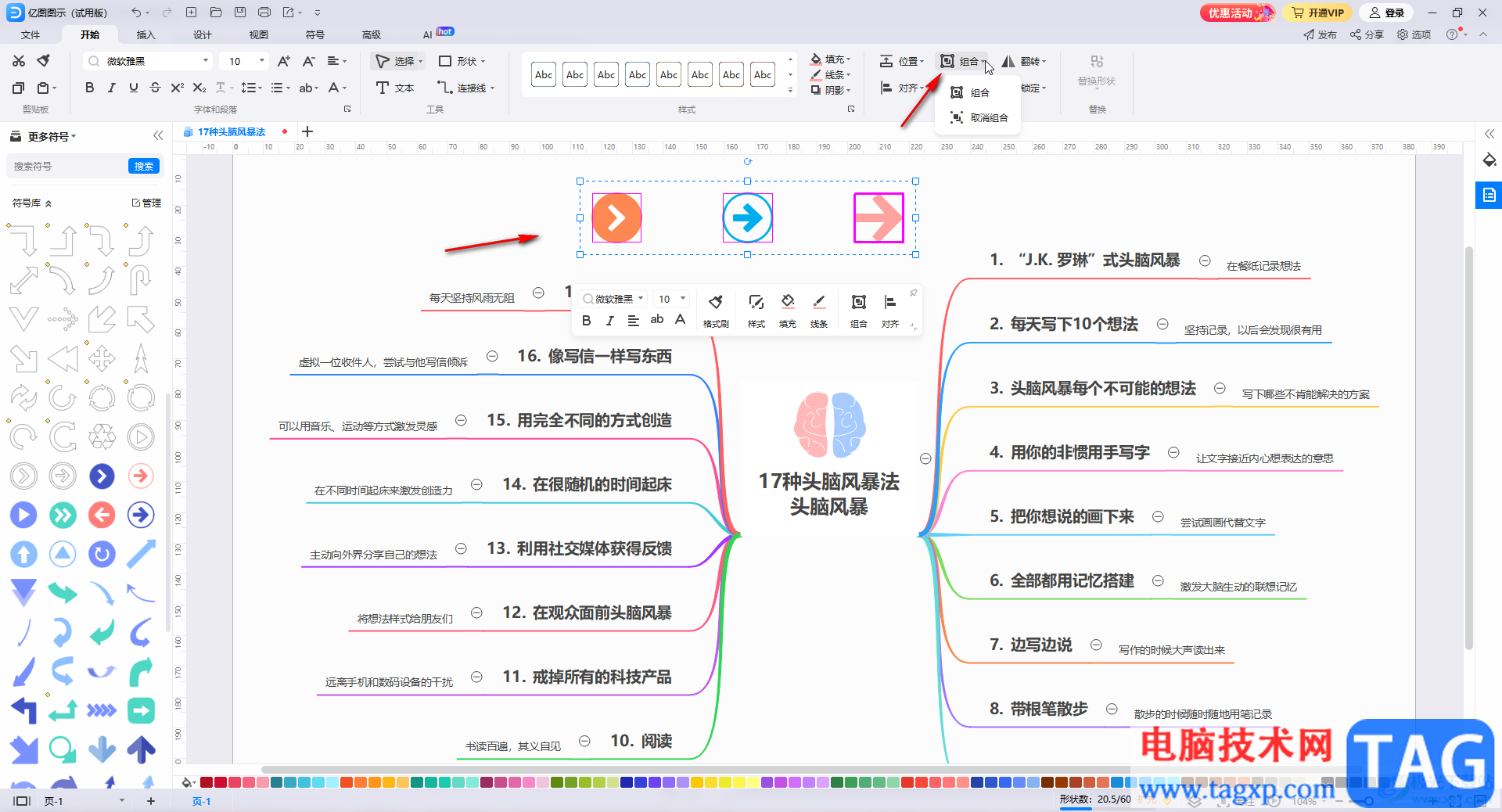Click 对齐 in the floating toolbar
Screen dimensions: 1502x812
pos(890,311)
